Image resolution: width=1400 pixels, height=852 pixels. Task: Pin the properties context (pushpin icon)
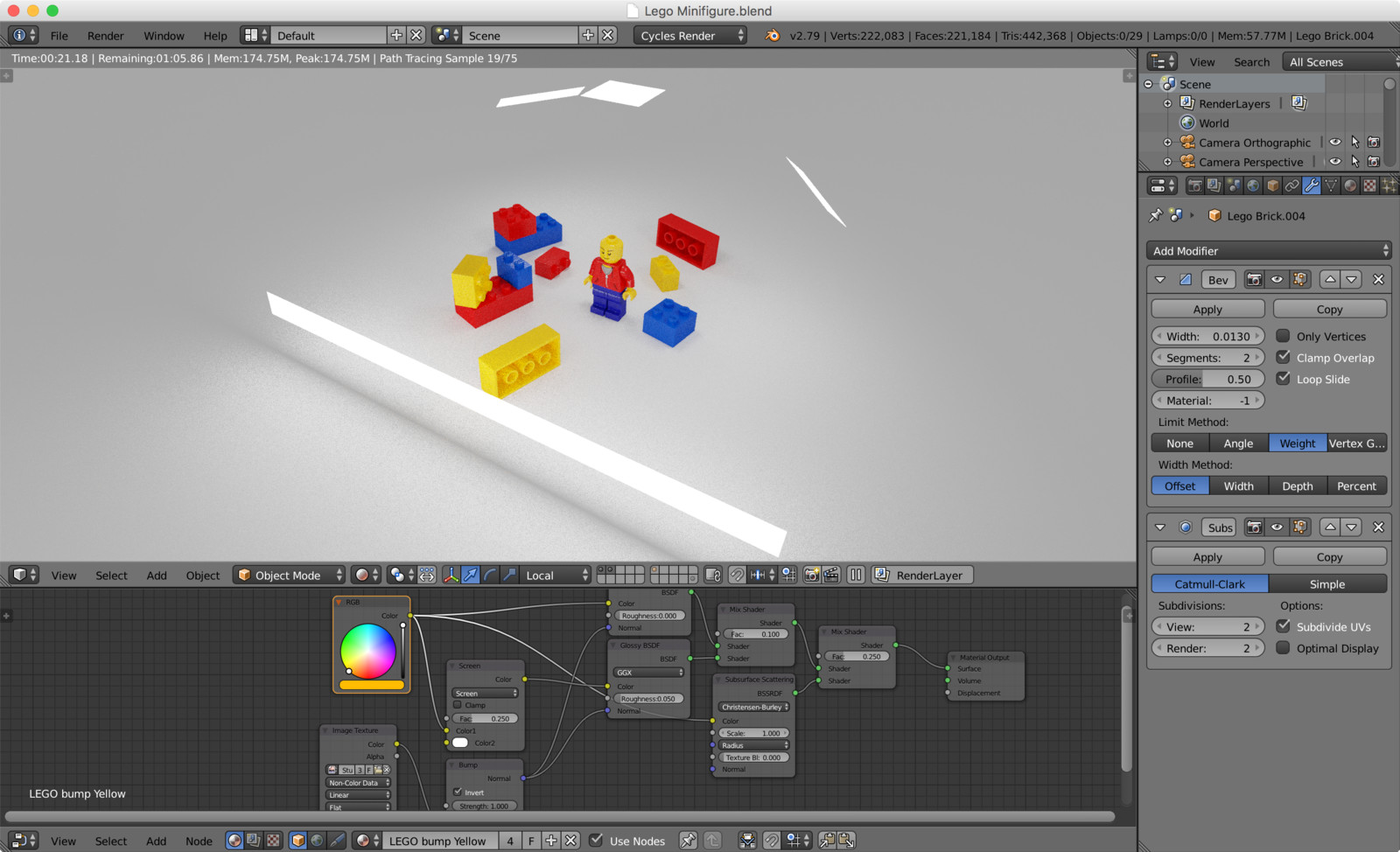1156,215
